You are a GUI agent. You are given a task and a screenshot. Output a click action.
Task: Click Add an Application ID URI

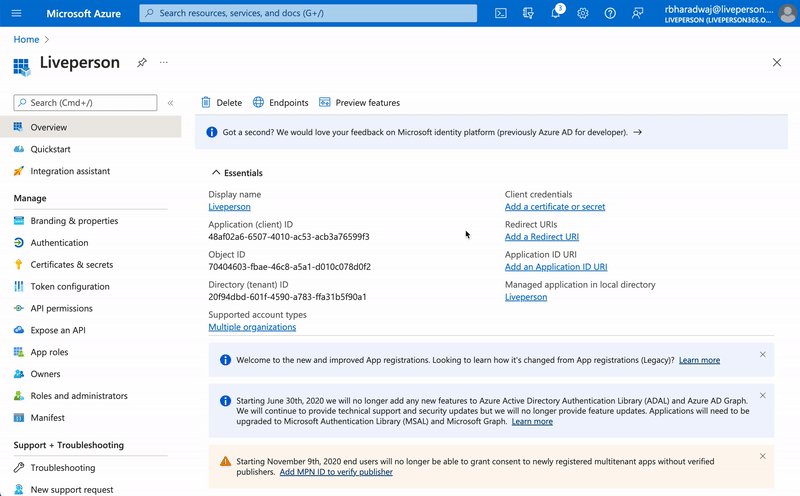coord(556,267)
